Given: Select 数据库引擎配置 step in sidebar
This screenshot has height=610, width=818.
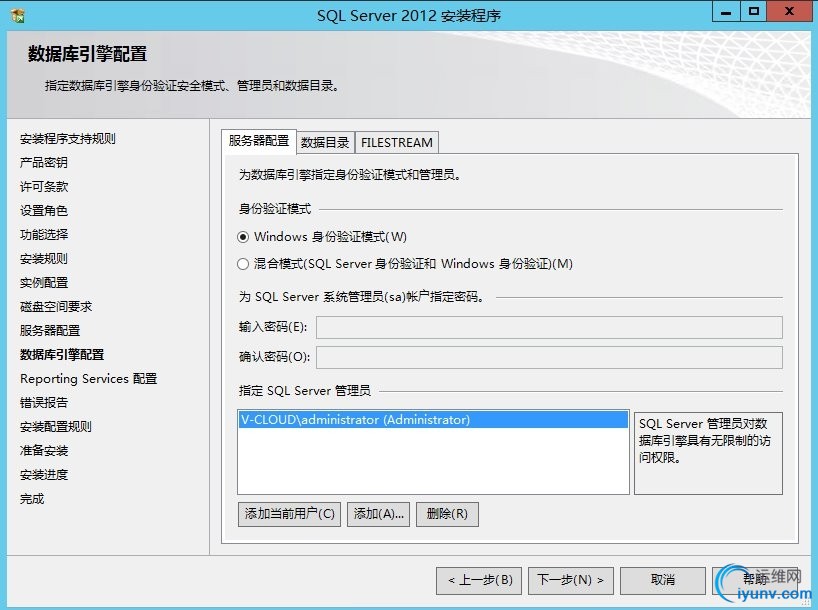Looking at the screenshot, I should click(x=62, y=355).
